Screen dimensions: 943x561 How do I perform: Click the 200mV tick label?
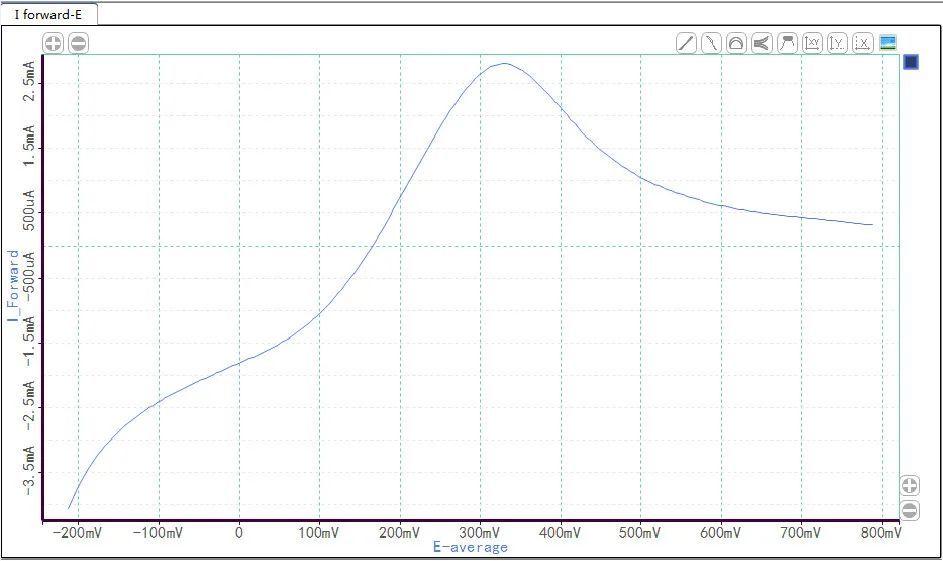(x=399, y=533)
